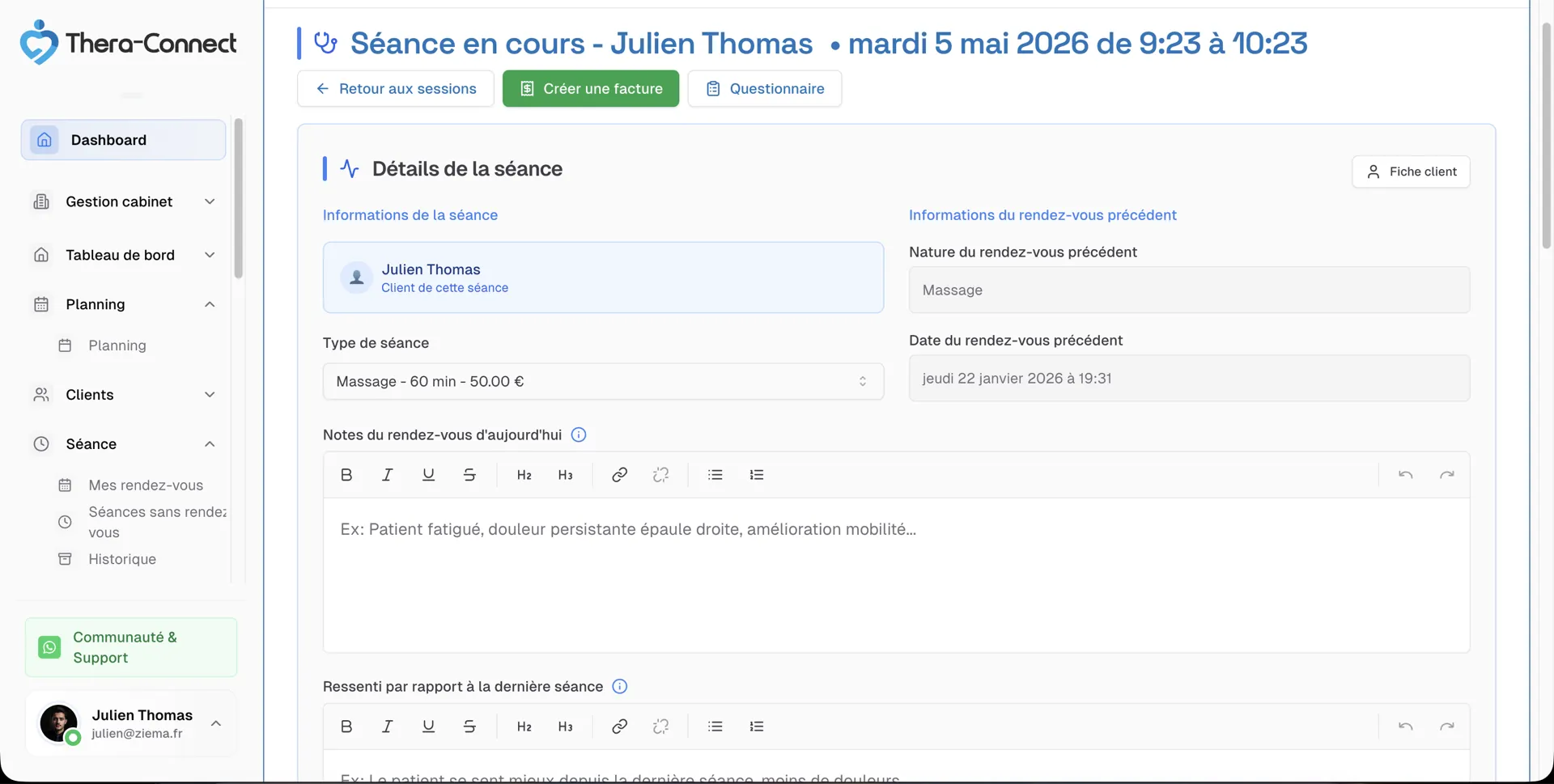Remove link in today's notes editor
This screenshot has height=784, width=1554.
tap(660, 475)
